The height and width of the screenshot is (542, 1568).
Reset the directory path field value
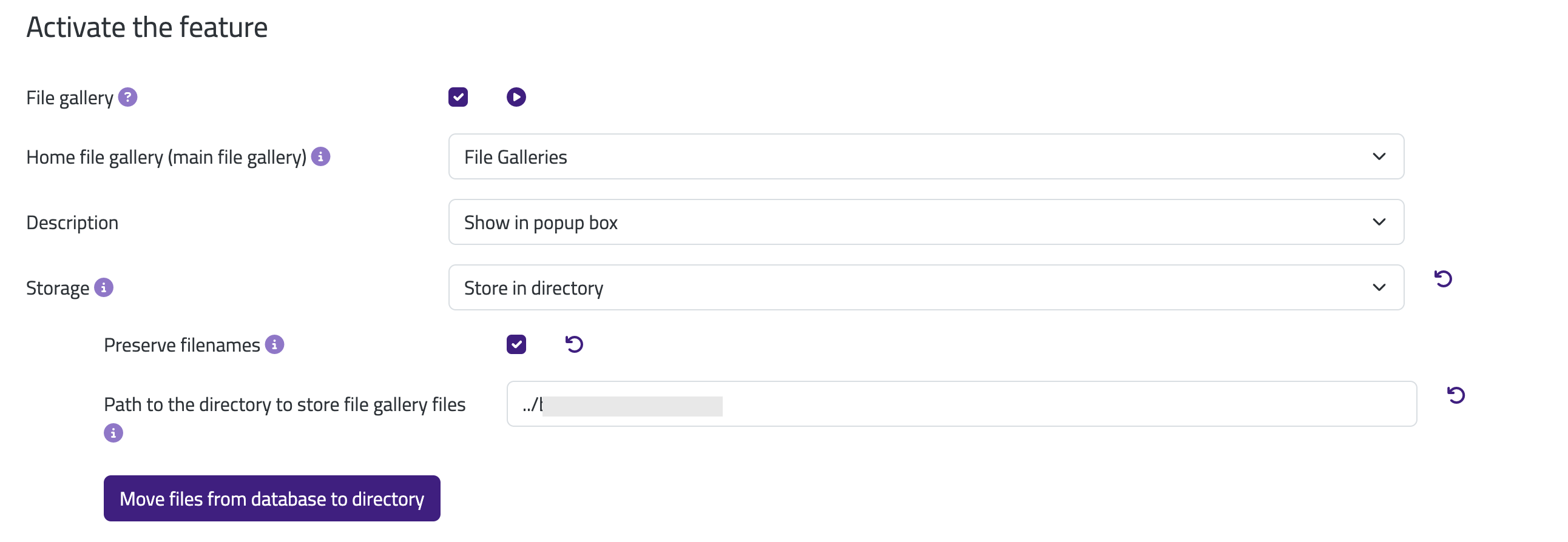tap(1455, 396)
